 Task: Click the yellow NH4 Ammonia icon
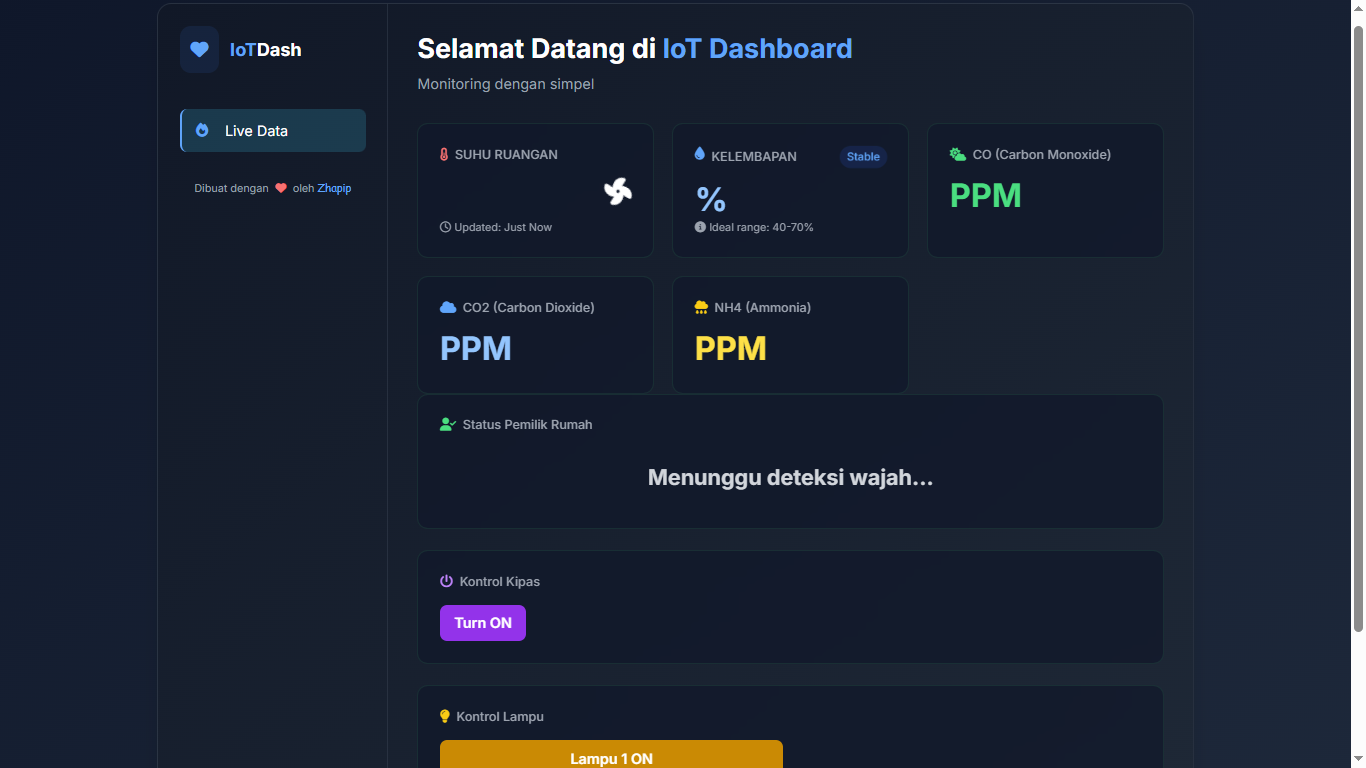[x=701, y=307]
